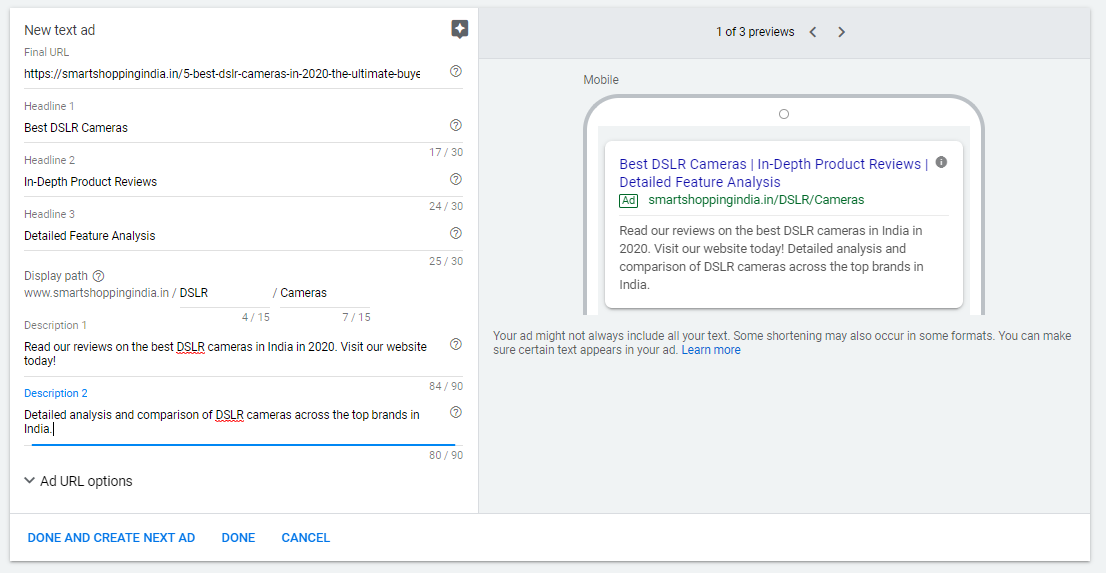Click Done and Create Next Ad

[111, 538]
